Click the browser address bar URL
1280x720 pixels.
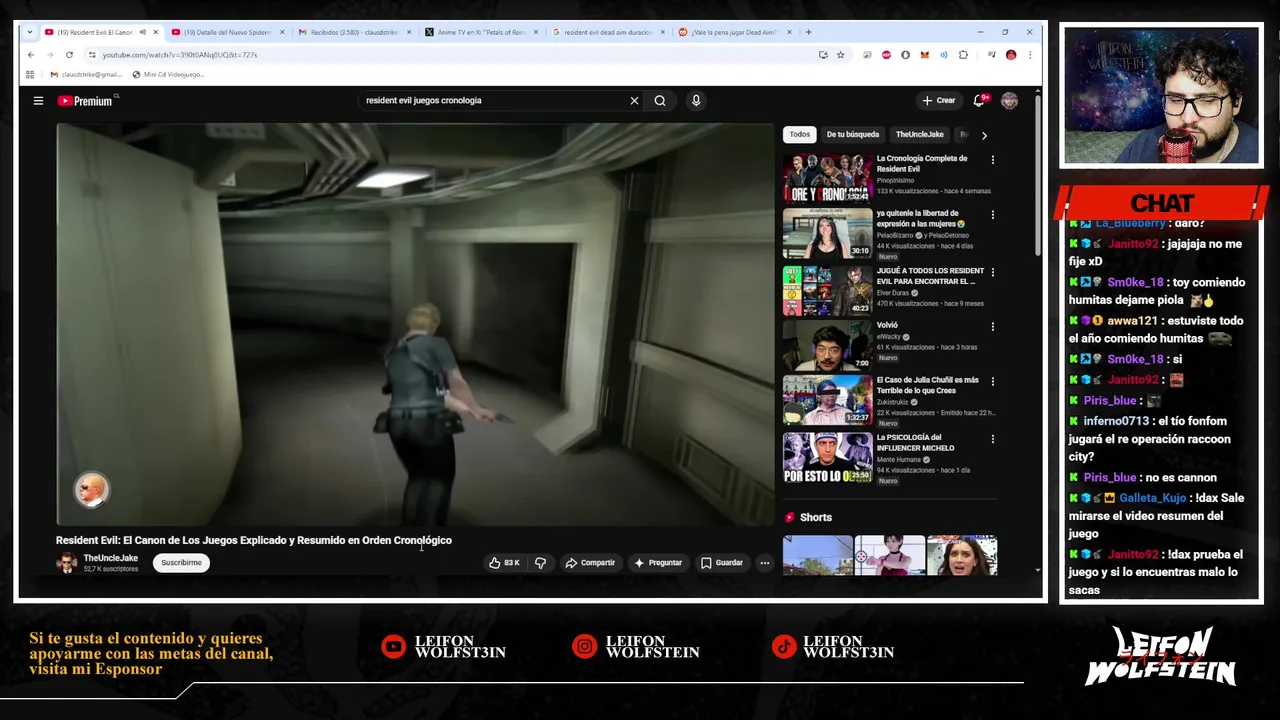(x=180, y=55)
